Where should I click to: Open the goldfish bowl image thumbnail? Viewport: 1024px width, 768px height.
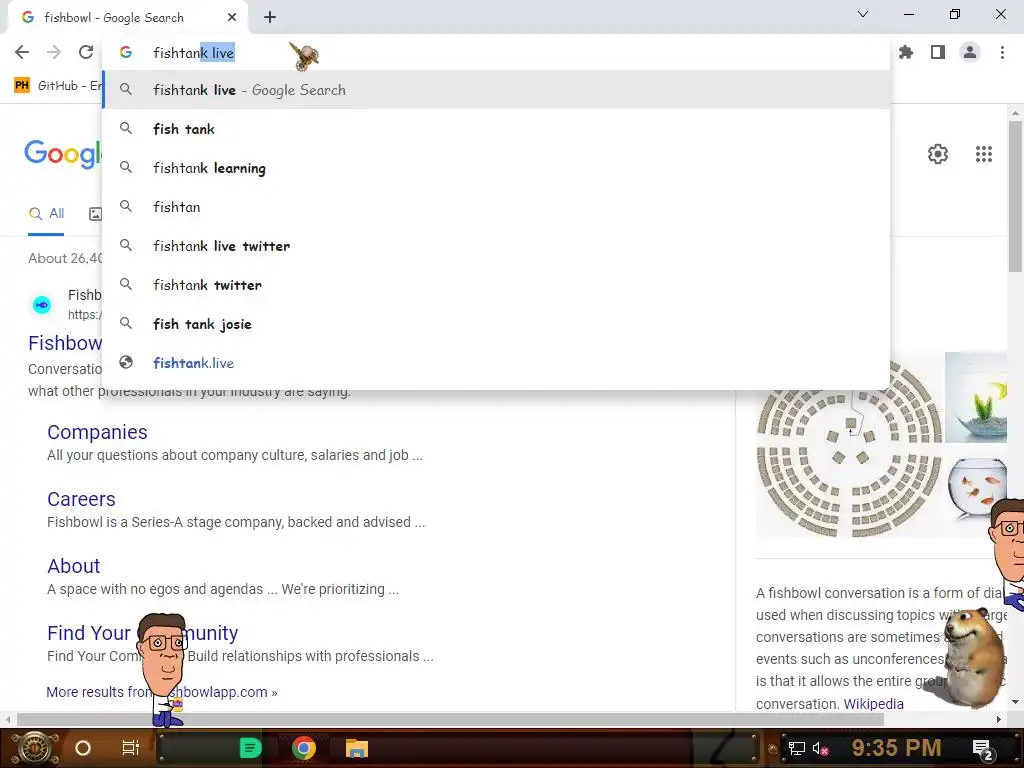[977, 488]
